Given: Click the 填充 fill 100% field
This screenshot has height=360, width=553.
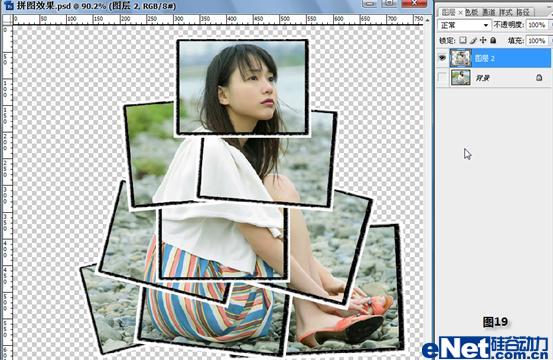Looking at the screenshot, I should click(537, 41).
